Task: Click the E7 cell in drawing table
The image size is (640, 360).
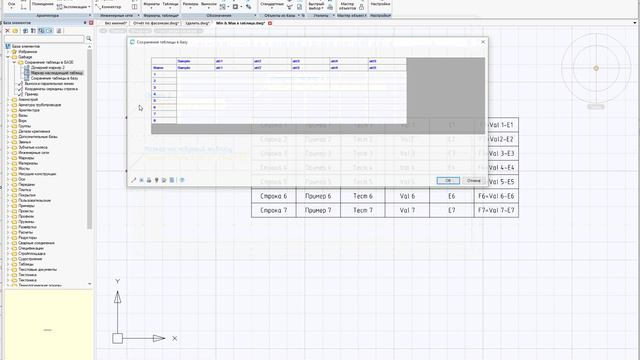Action: point(451,210)
